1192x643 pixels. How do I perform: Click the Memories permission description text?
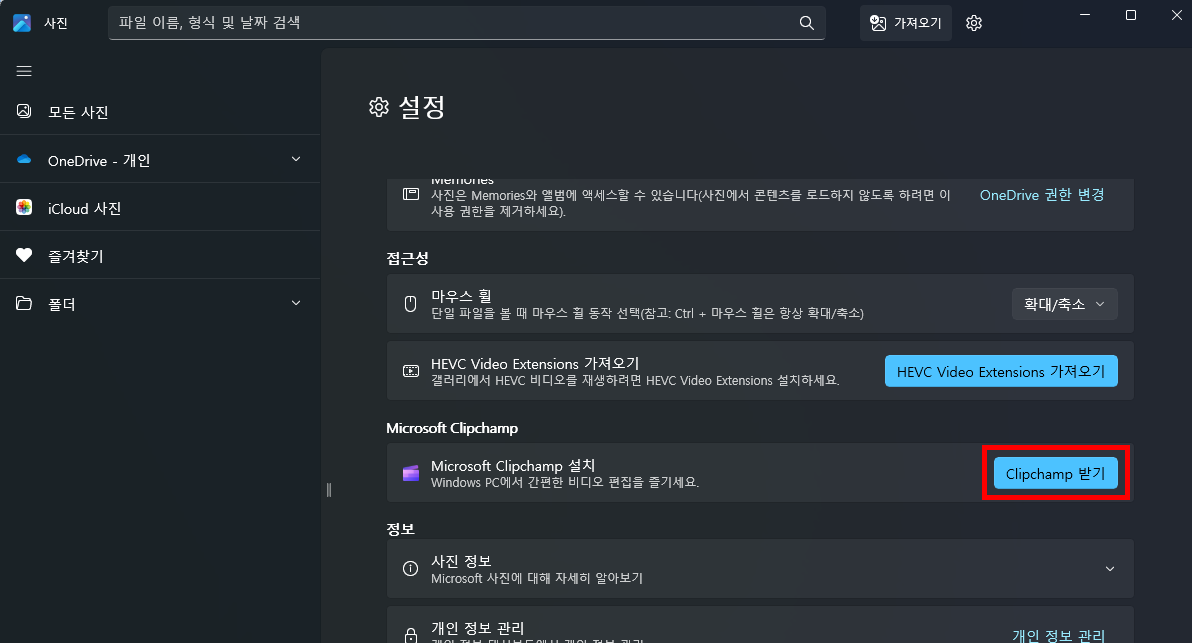coord(690,203)
